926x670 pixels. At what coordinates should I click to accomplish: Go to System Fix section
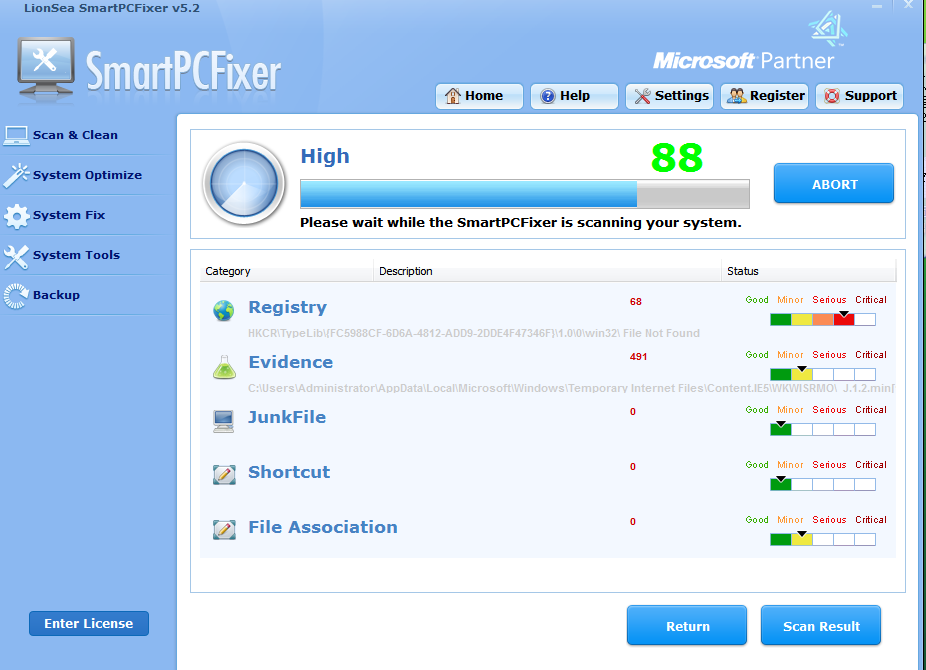click(69, 215)
